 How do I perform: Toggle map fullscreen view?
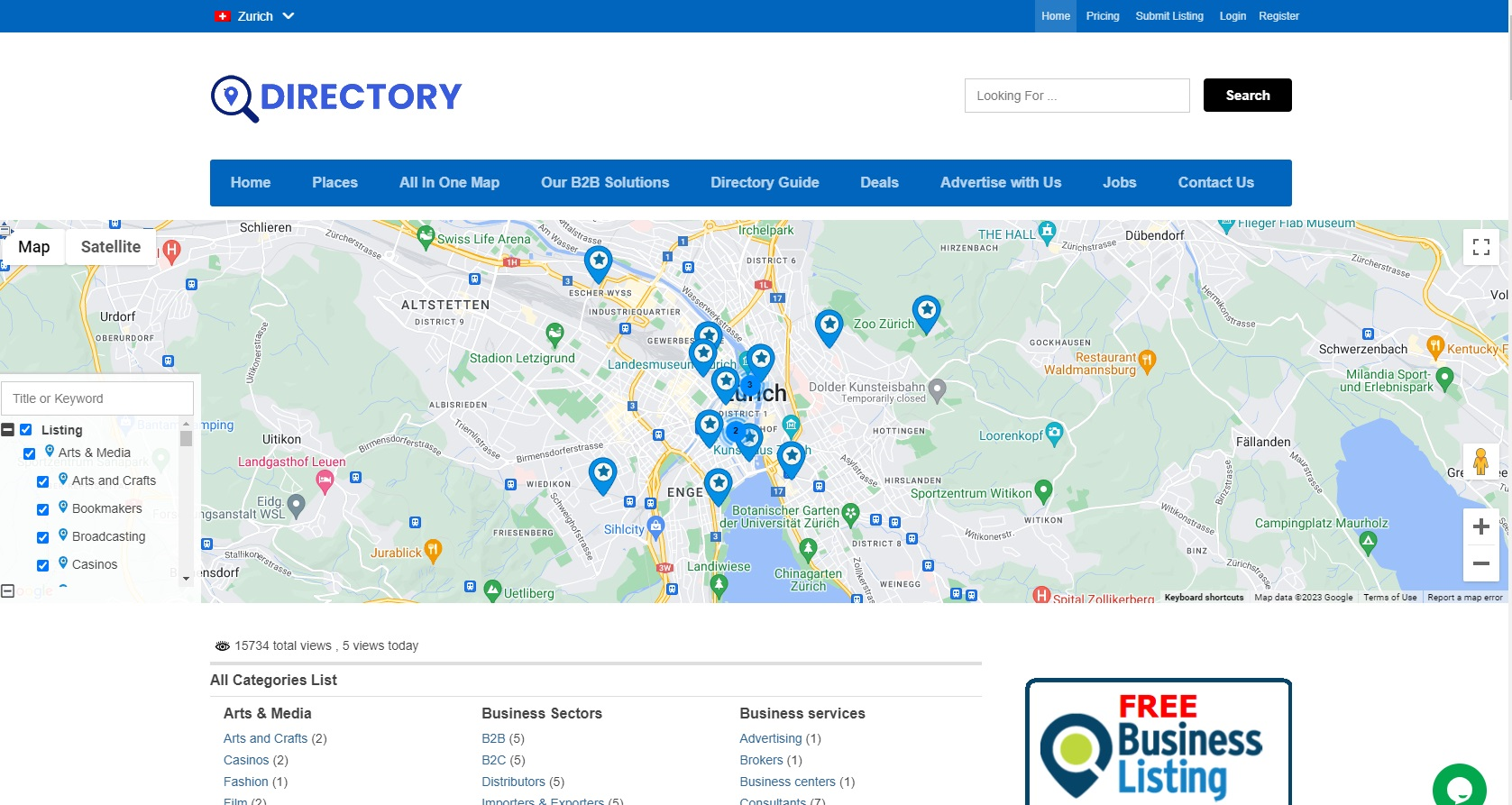tap(1480, 247)
